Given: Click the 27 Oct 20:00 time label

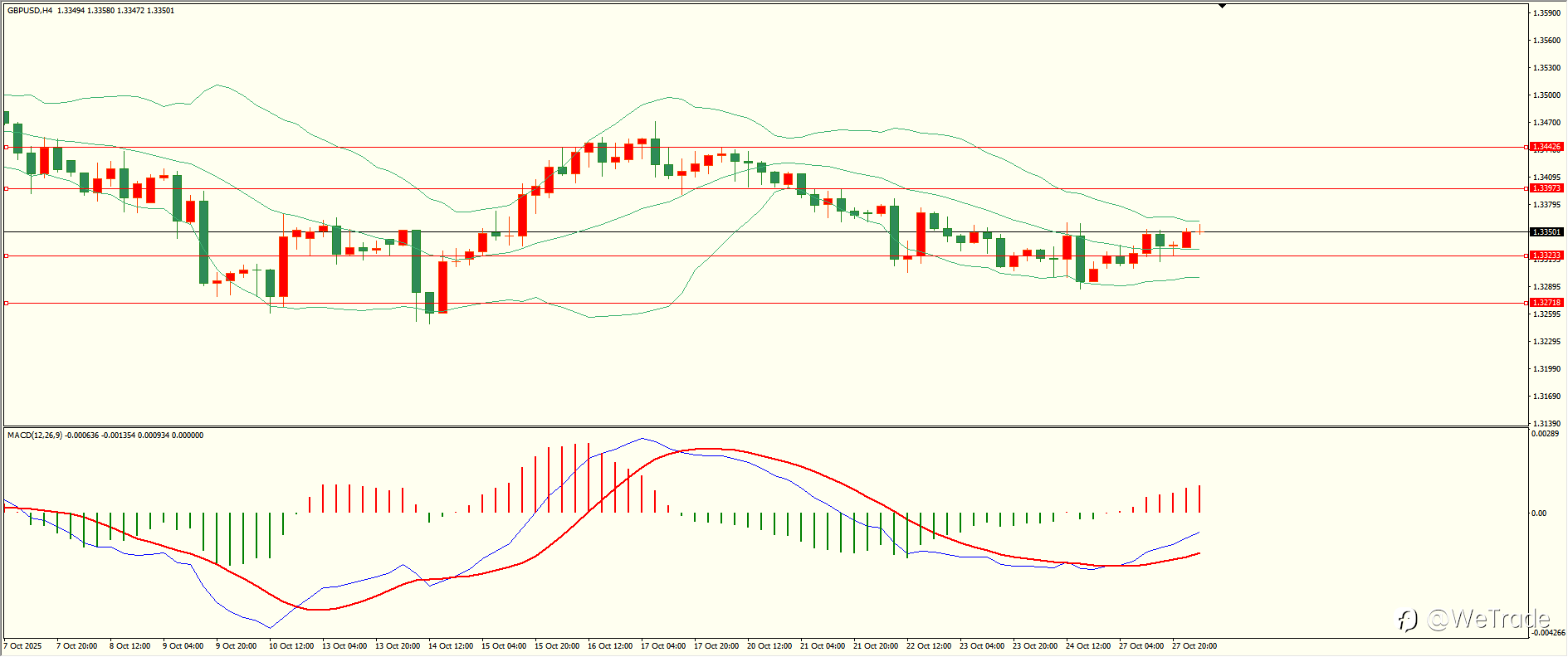Looking at the screenshot, I should 1194,646.
